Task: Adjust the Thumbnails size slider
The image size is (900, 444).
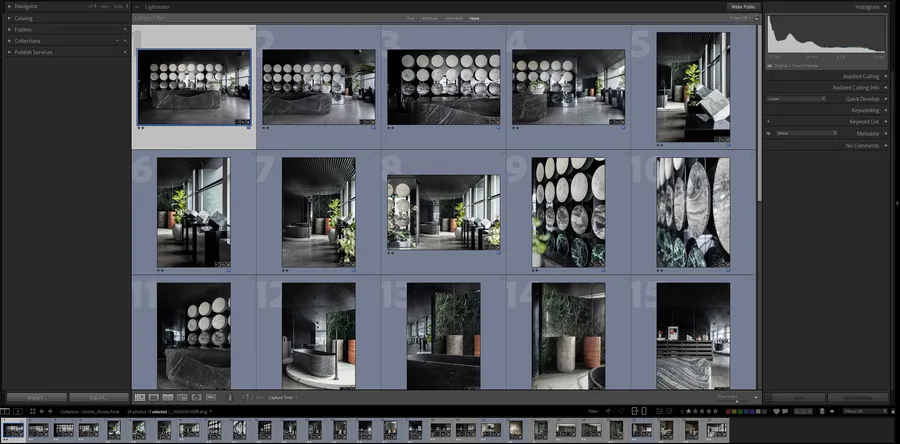Action: point(737,400)
